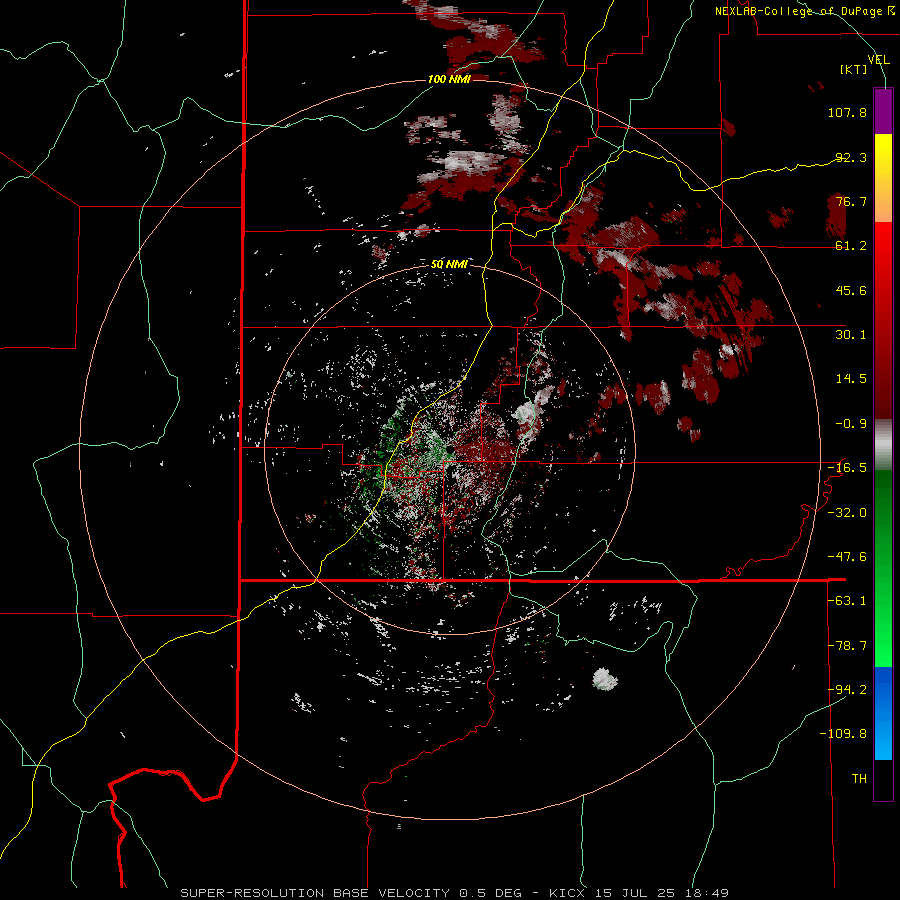The height and width of the screenshot is (900, 900).
Task: Click the -78.7 scale value
Action: [x=847, y=646]
